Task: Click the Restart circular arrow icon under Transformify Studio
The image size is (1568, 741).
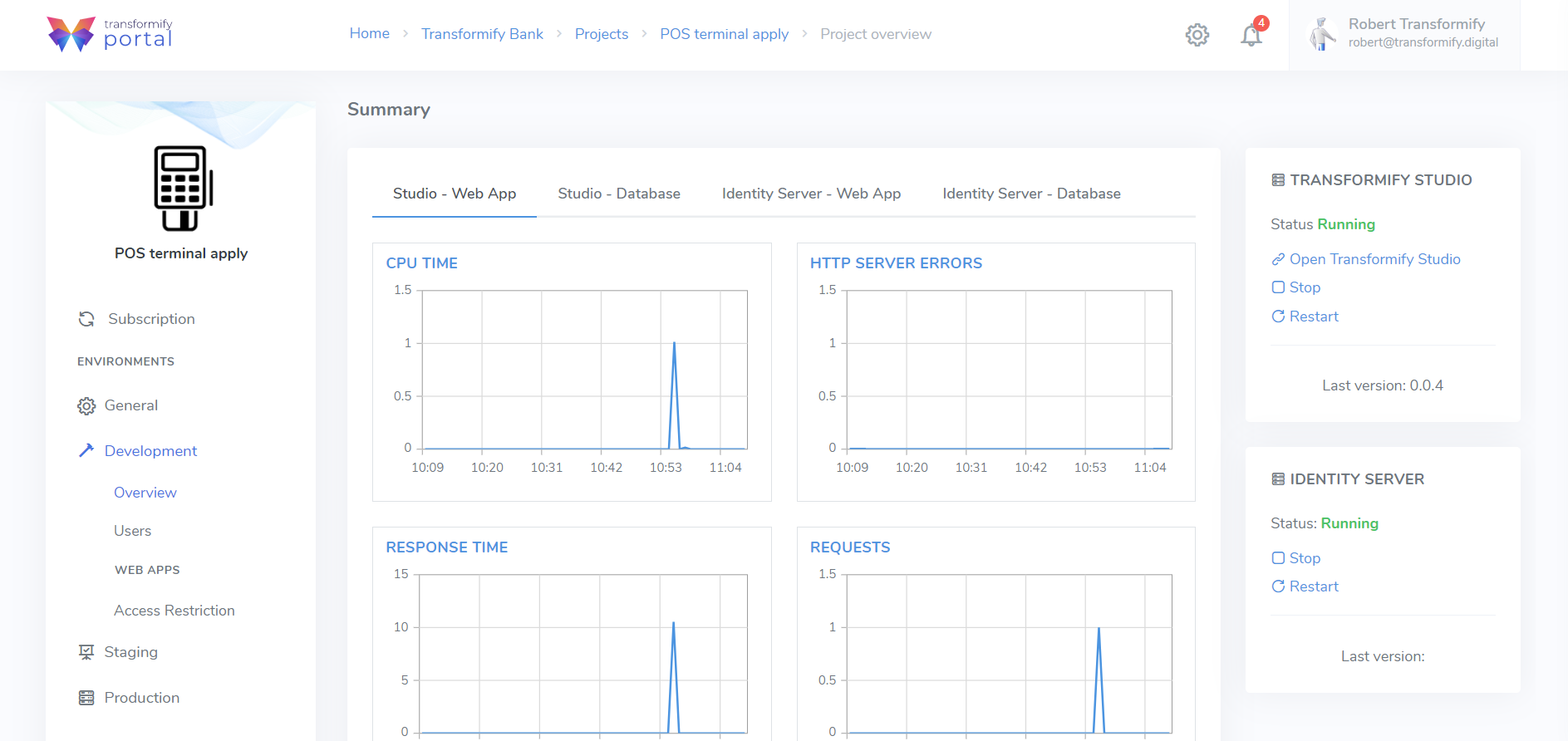Action: [x=1278, y=317]
